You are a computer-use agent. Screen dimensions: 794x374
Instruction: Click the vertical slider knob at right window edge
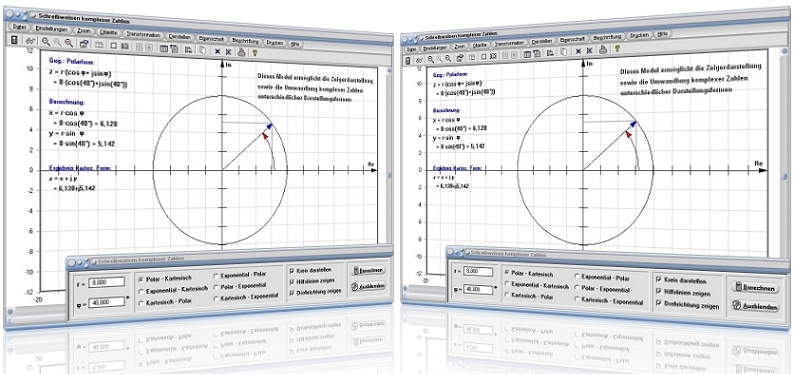point(784,177)
